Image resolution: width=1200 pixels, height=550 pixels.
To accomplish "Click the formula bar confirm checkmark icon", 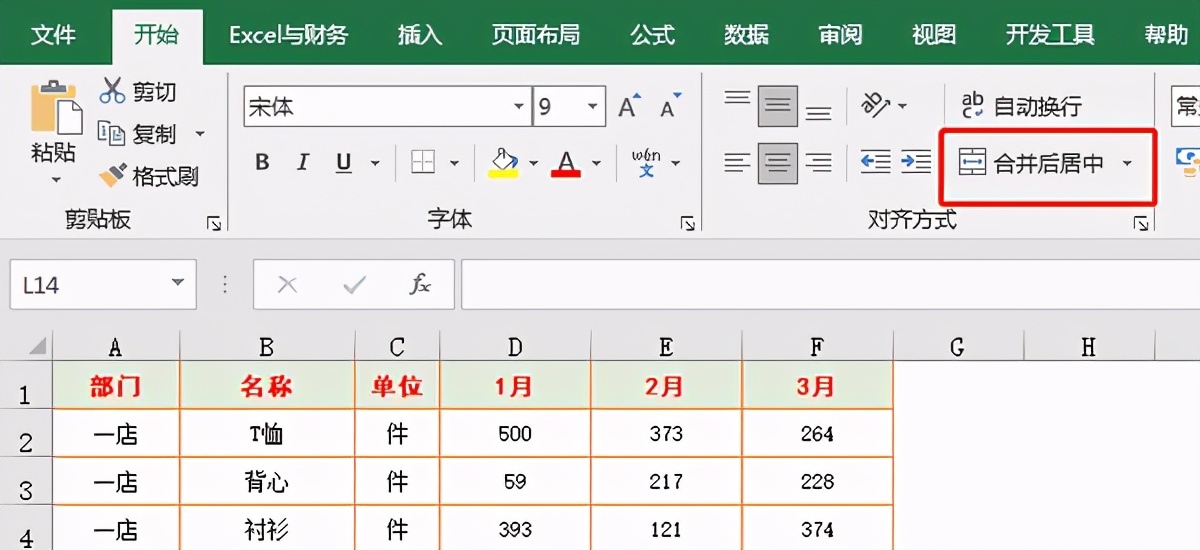I will (x=354, y=285).
